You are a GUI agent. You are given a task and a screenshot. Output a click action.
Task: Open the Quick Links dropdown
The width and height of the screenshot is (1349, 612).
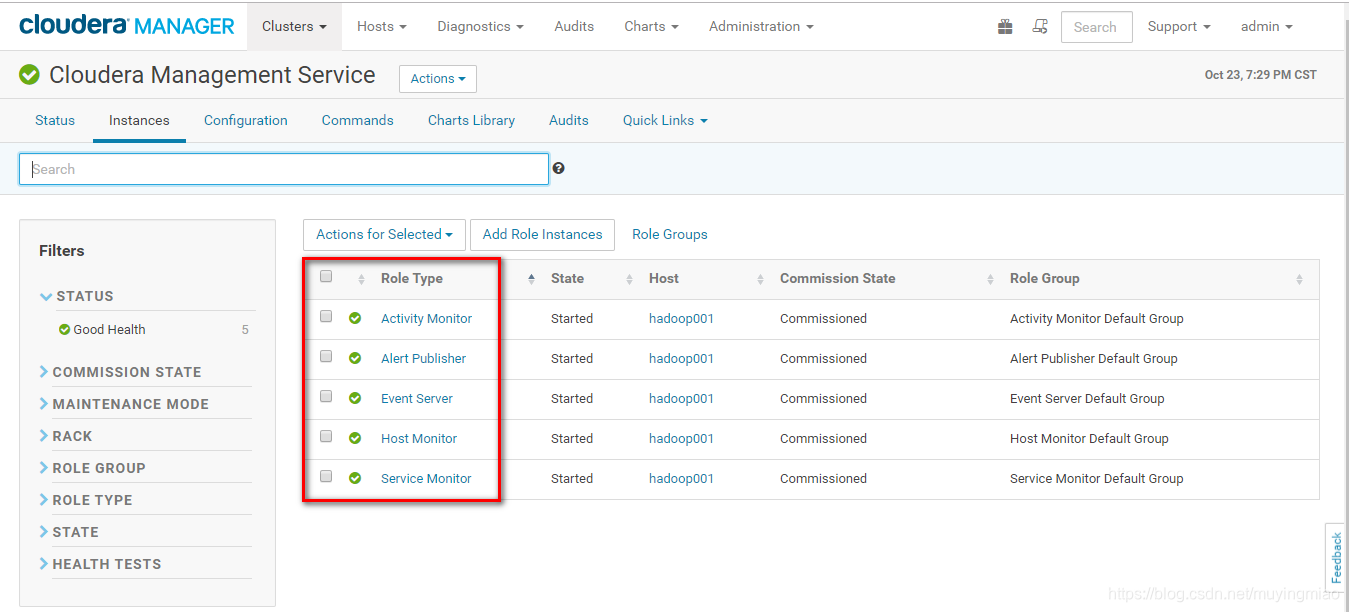click(665, 120)
